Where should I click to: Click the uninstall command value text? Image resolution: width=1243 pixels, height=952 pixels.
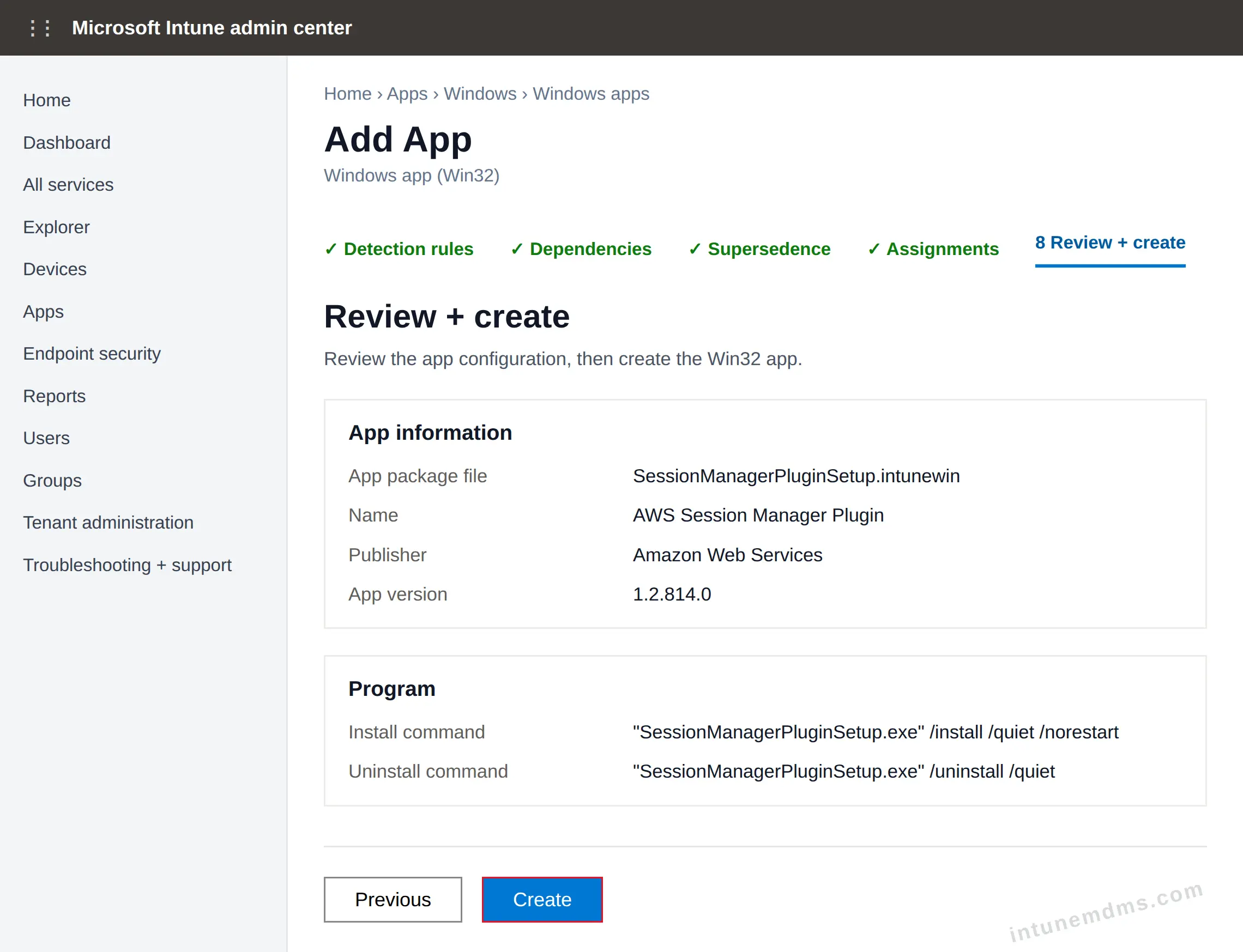coord(844,771)
